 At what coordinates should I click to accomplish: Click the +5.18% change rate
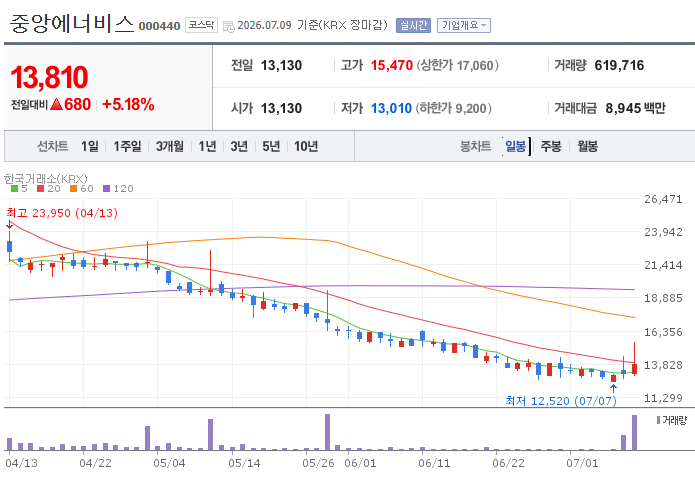(128, 105)
